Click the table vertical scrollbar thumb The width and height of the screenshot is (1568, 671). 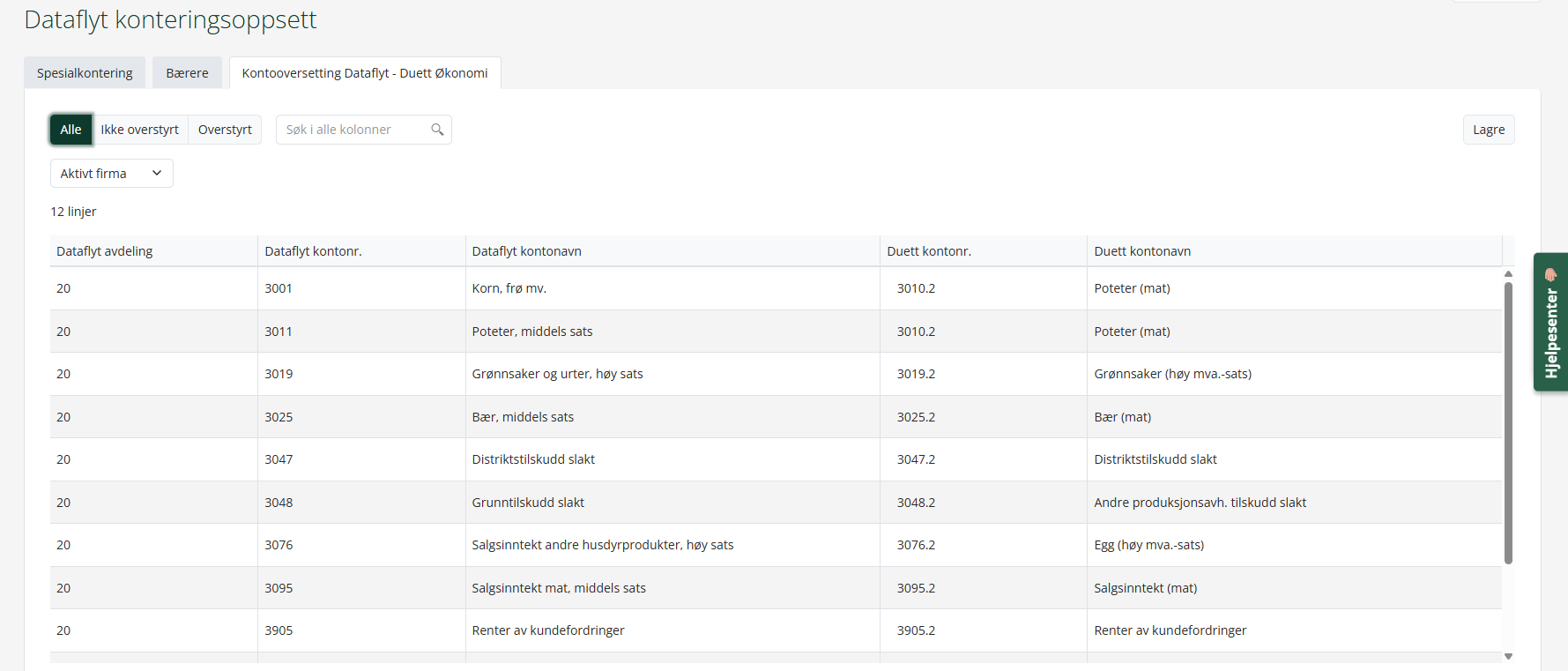[1508, 422]
